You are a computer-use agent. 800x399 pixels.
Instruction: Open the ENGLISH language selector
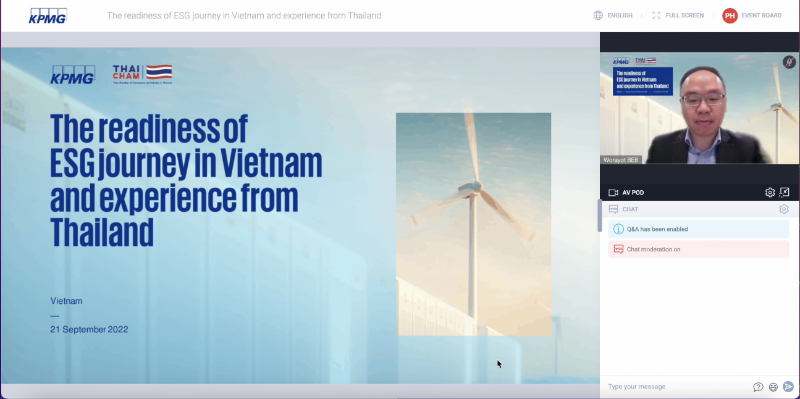[x=620, y=15]
